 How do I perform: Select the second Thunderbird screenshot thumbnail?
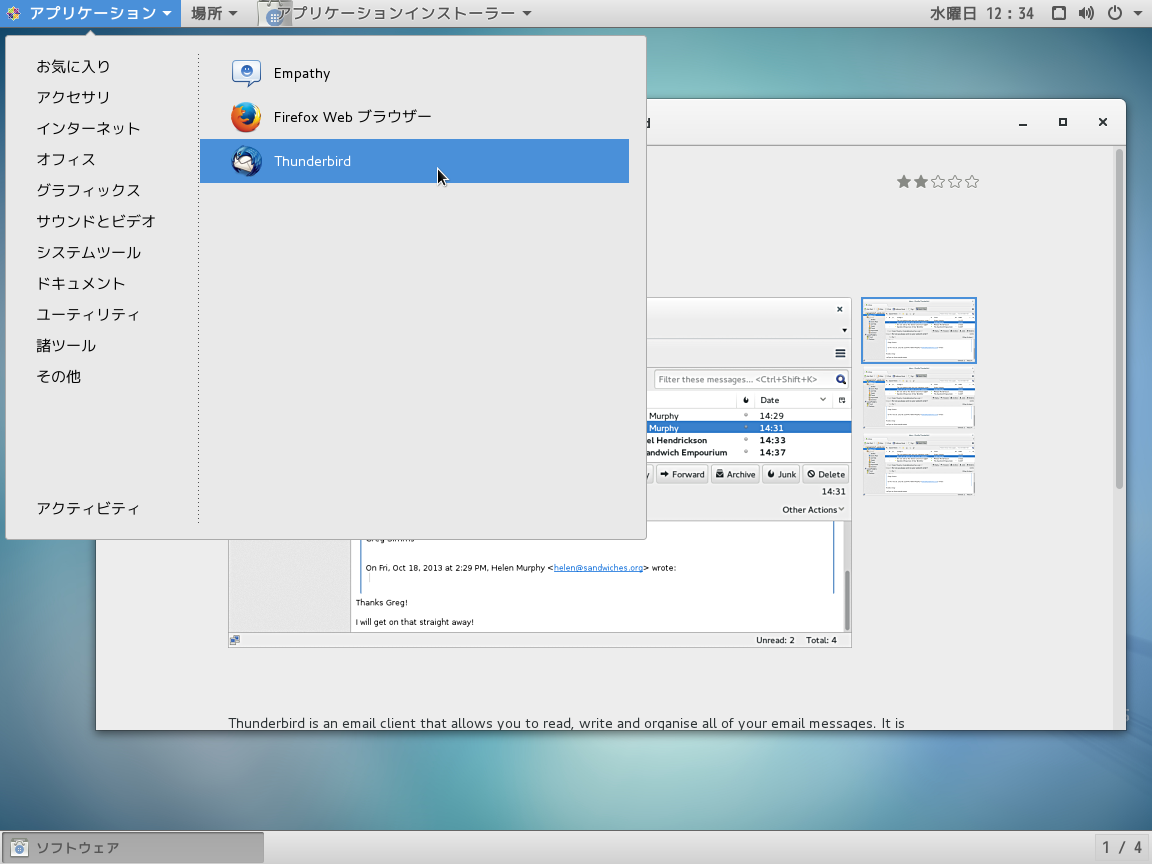pyautogui.click(x=919, y=397)
